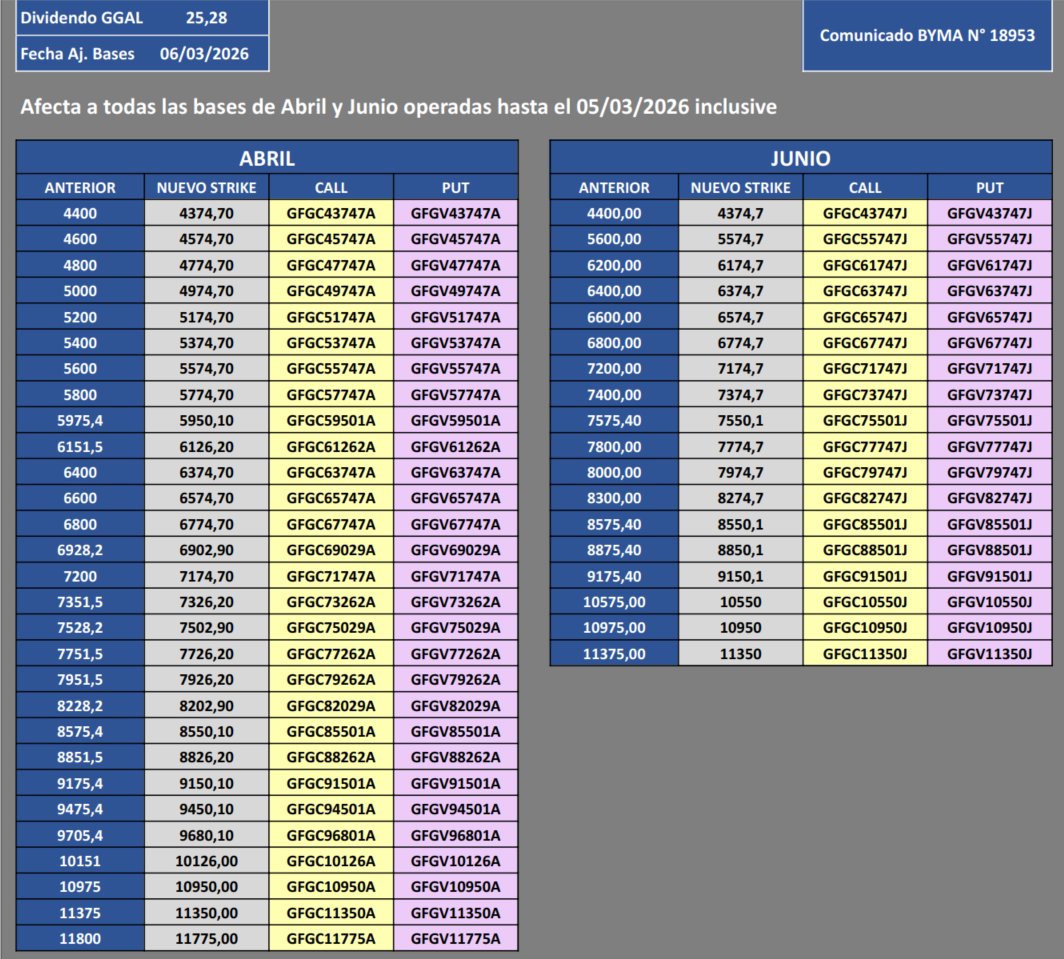Select put code GFGV10950J
This screenshot has height=959, width=1064.
[x=989, y=628]
